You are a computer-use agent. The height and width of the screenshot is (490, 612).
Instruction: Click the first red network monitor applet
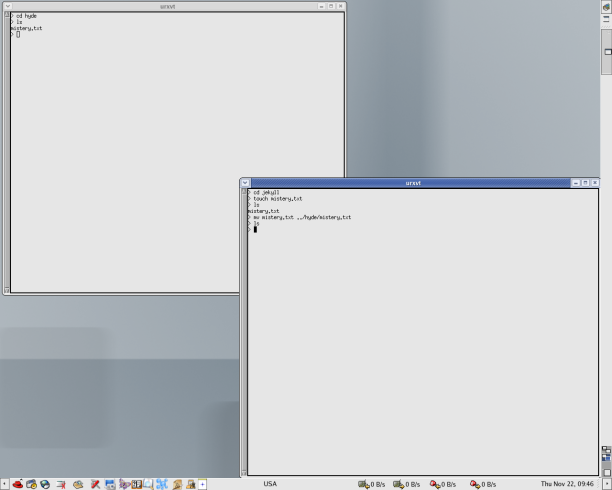click(443, 484)
